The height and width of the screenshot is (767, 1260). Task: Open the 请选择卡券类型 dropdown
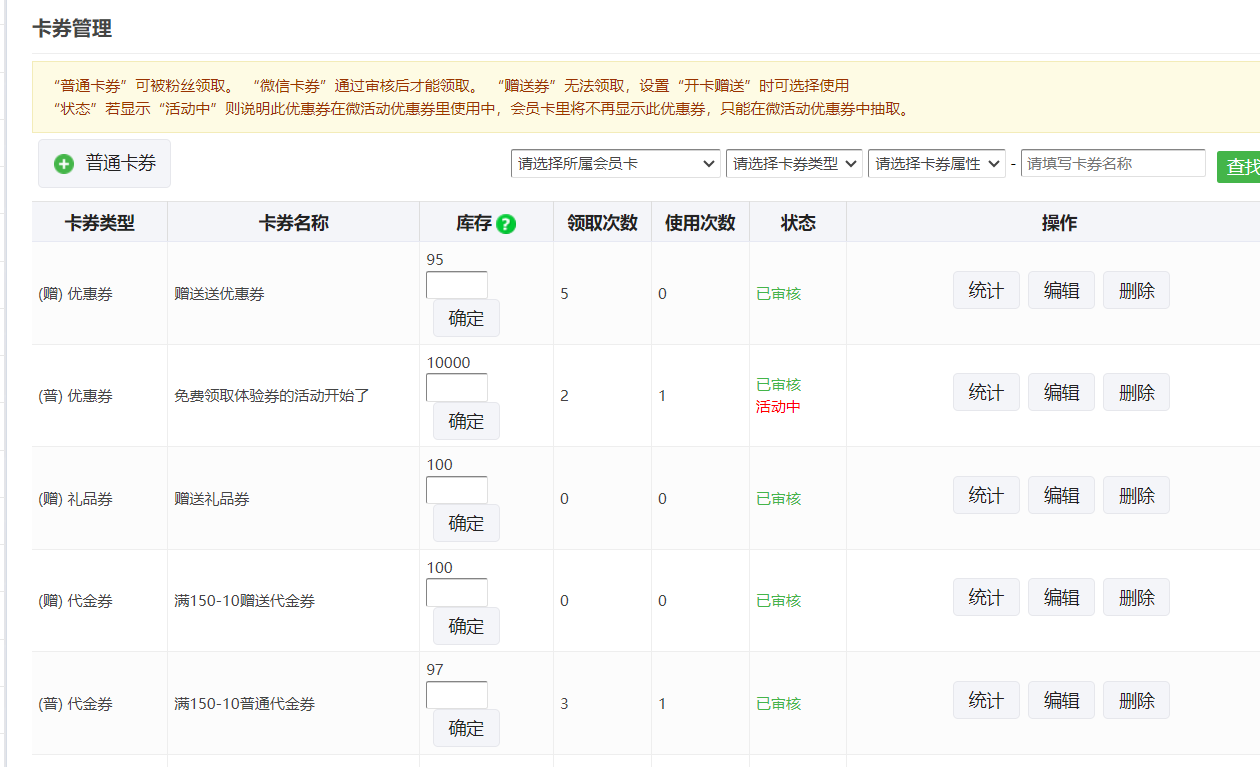click(794, 164)
